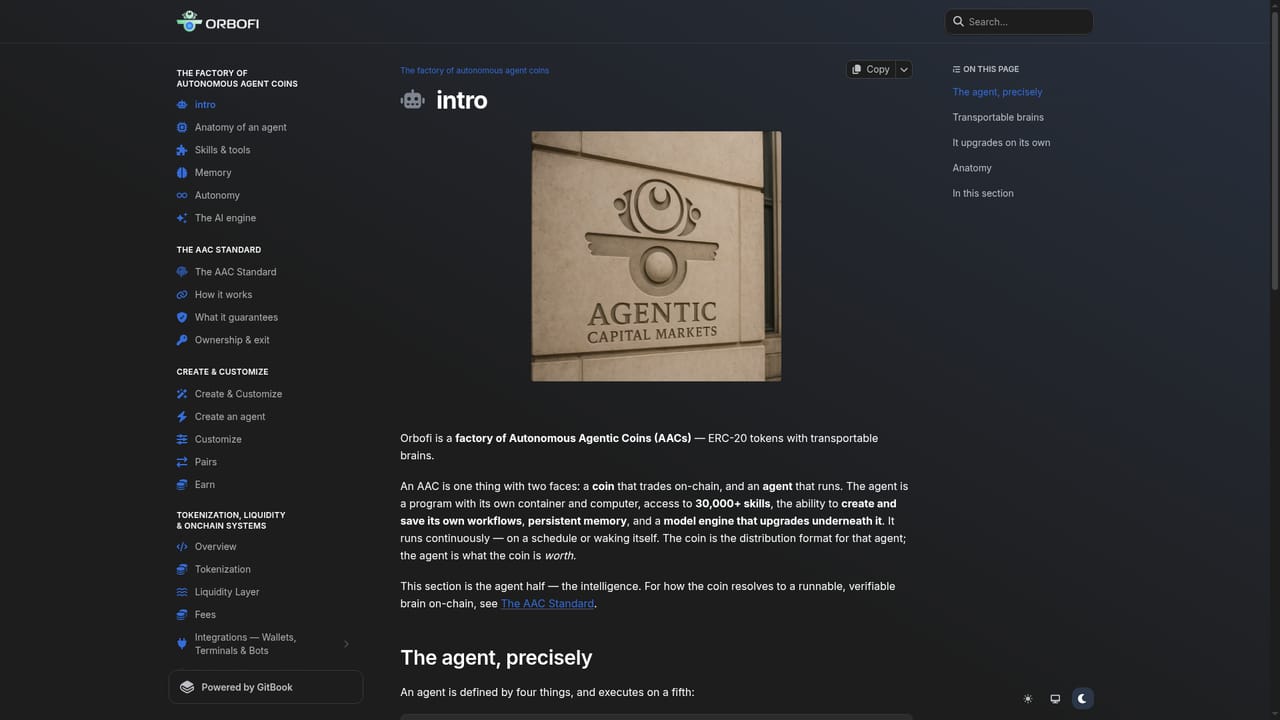Open Liquidity Layer sidebar page

tap(227, 592)
